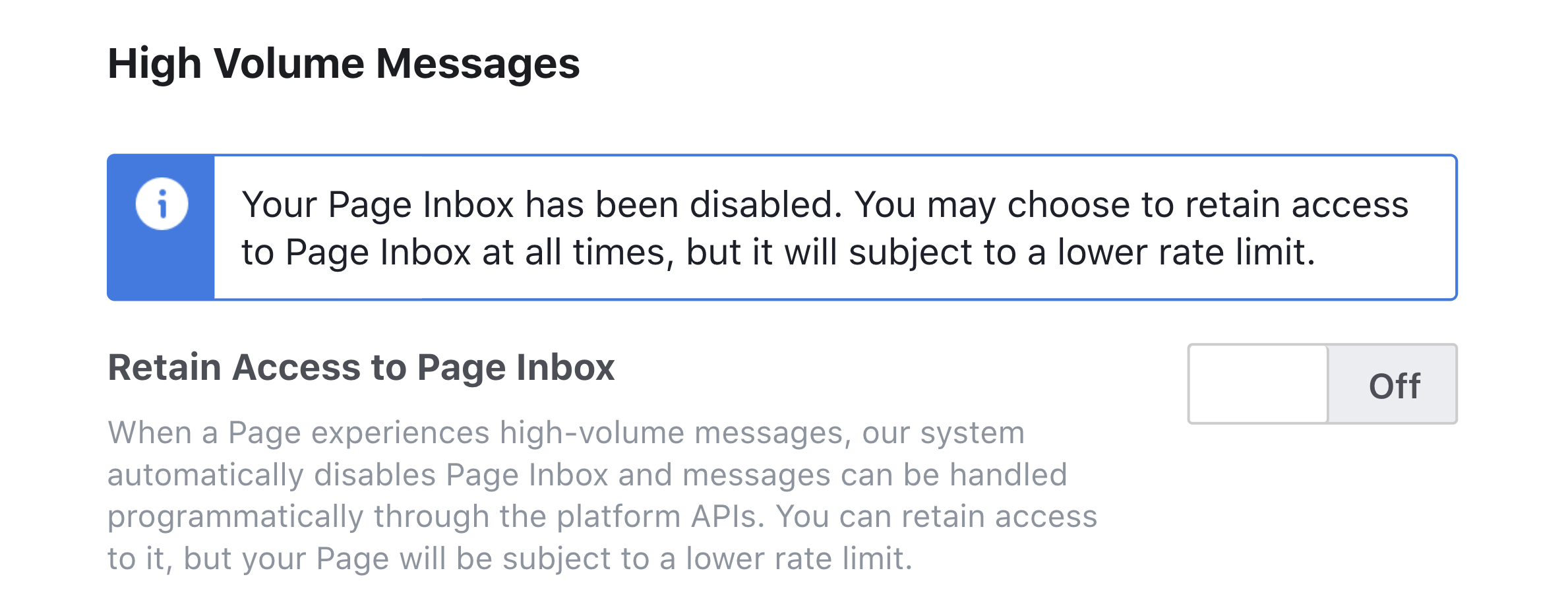The image size is (1568, 612).
Task: Click "You may choose to retain access" in banner
Action: [x=1131, y=204]
